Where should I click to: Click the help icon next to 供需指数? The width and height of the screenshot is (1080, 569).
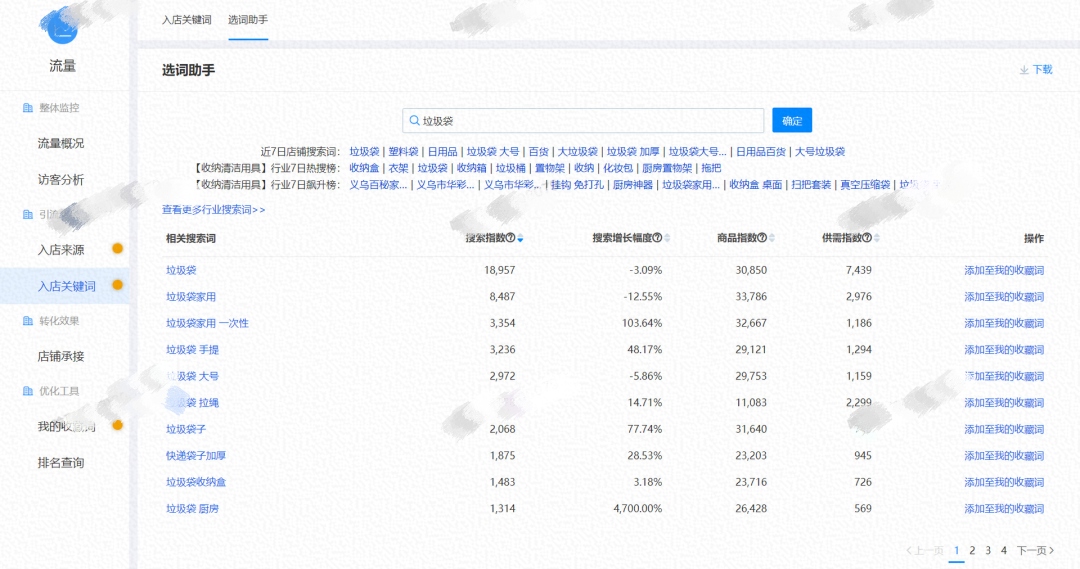click(x=867, y=238)
